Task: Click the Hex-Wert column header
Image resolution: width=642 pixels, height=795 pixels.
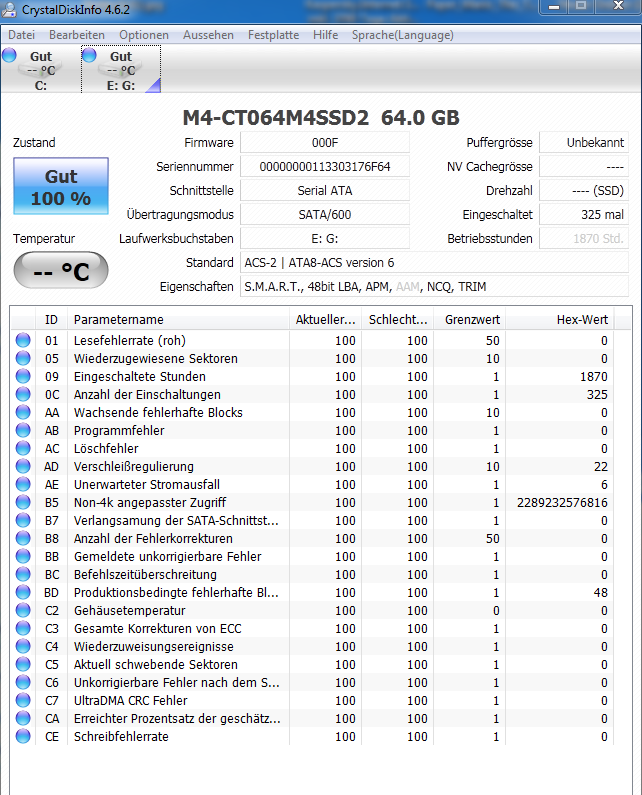Action: (560, 319)
